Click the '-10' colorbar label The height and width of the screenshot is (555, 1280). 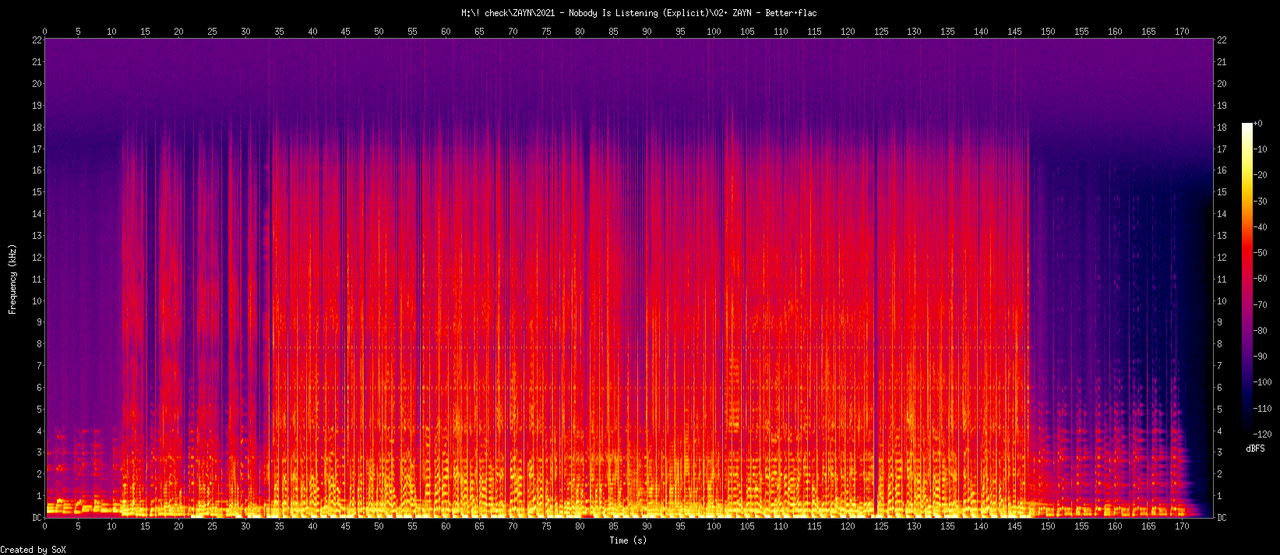click(1261, 149)
